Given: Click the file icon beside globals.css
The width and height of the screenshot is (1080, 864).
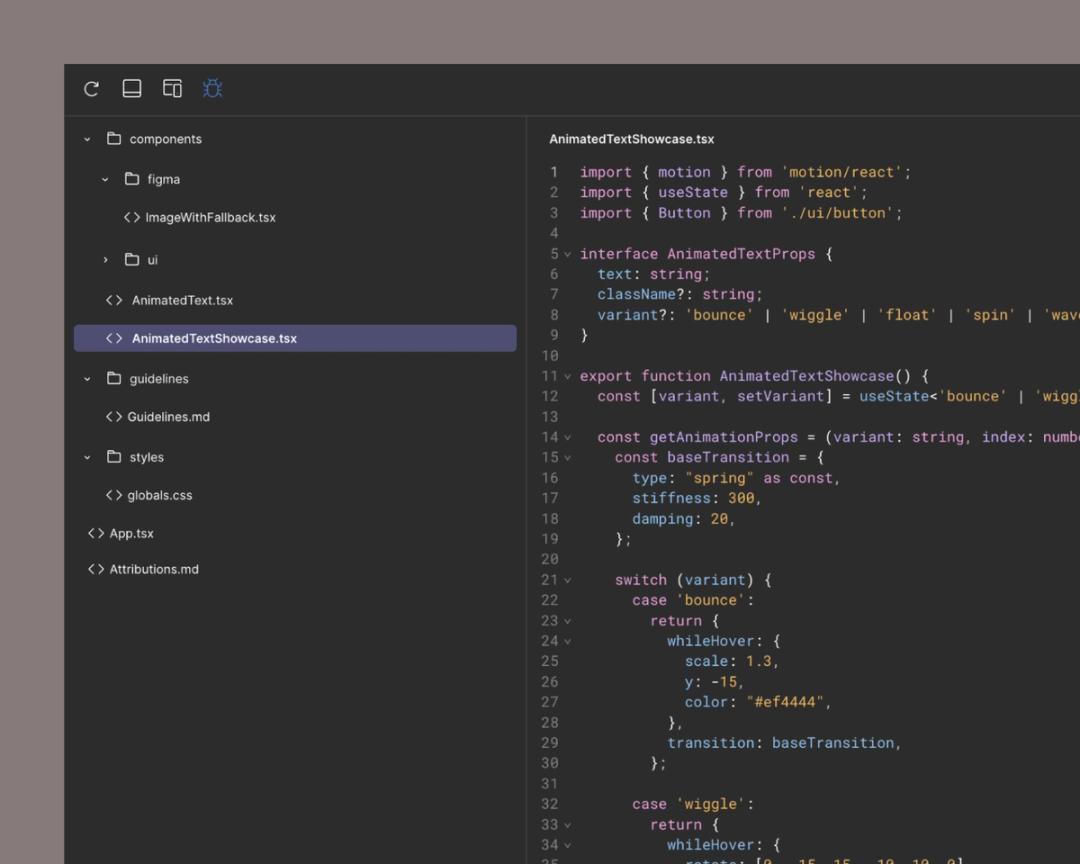Looking at the screenshot, I should pyautogui.click(x=113, y=495).
